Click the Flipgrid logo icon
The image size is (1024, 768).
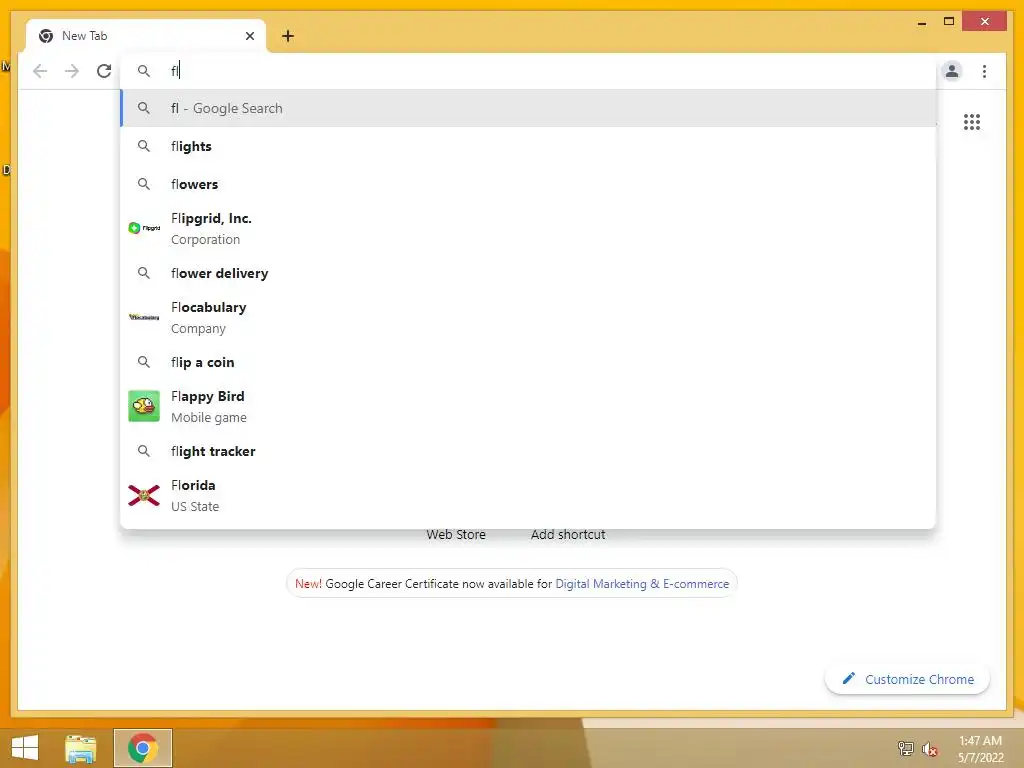[x=144, y=228]
